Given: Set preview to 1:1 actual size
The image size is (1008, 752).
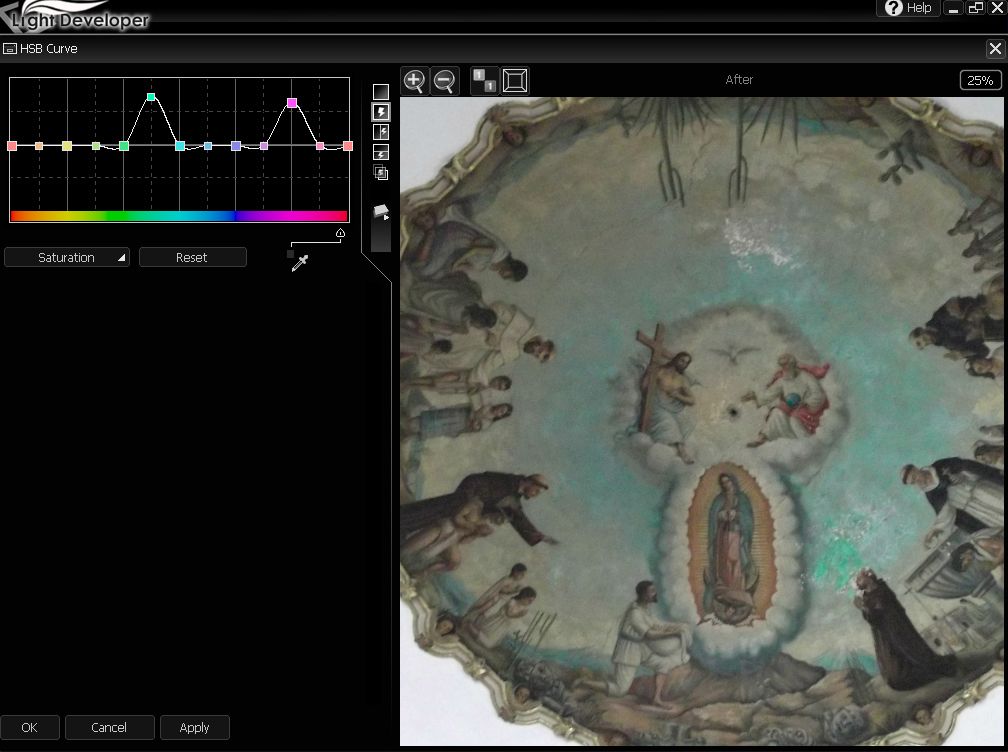Looking at the screenshot, I should (x=484, y=81).
